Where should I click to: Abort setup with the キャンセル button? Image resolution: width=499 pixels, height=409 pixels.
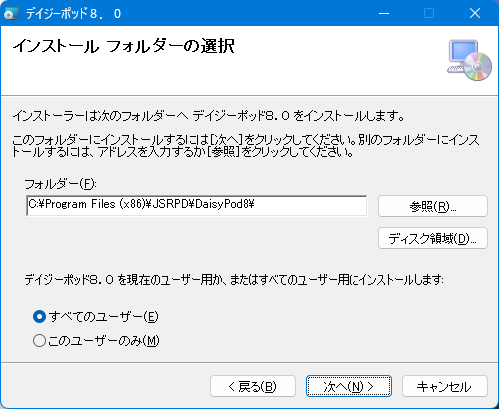[445, 386]
